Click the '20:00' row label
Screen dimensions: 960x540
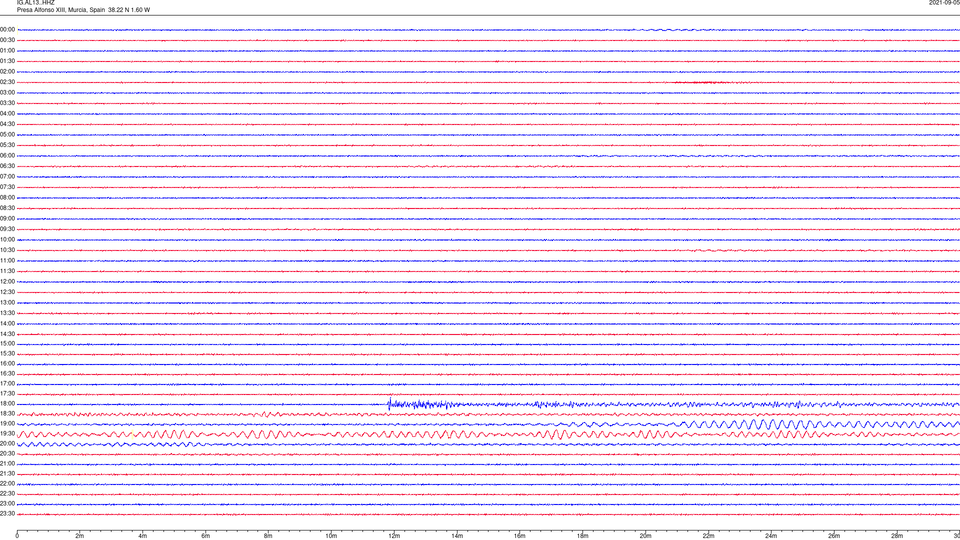[7, 444]
